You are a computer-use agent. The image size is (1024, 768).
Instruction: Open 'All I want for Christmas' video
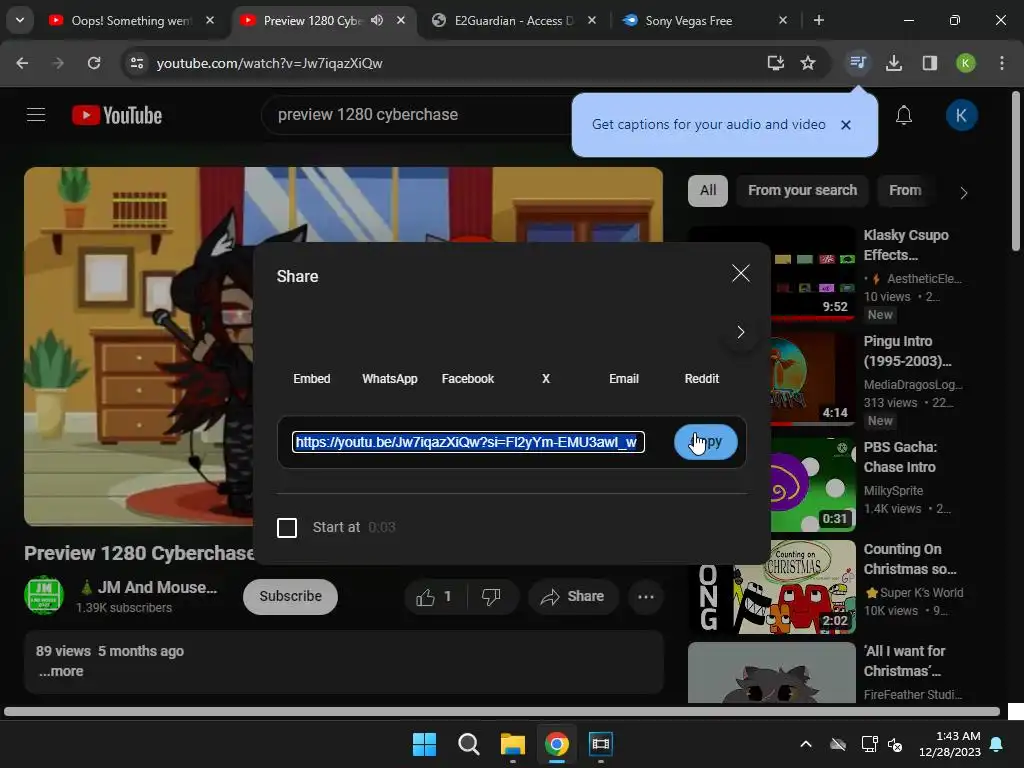pyautogui.click(x=904, y=661)
